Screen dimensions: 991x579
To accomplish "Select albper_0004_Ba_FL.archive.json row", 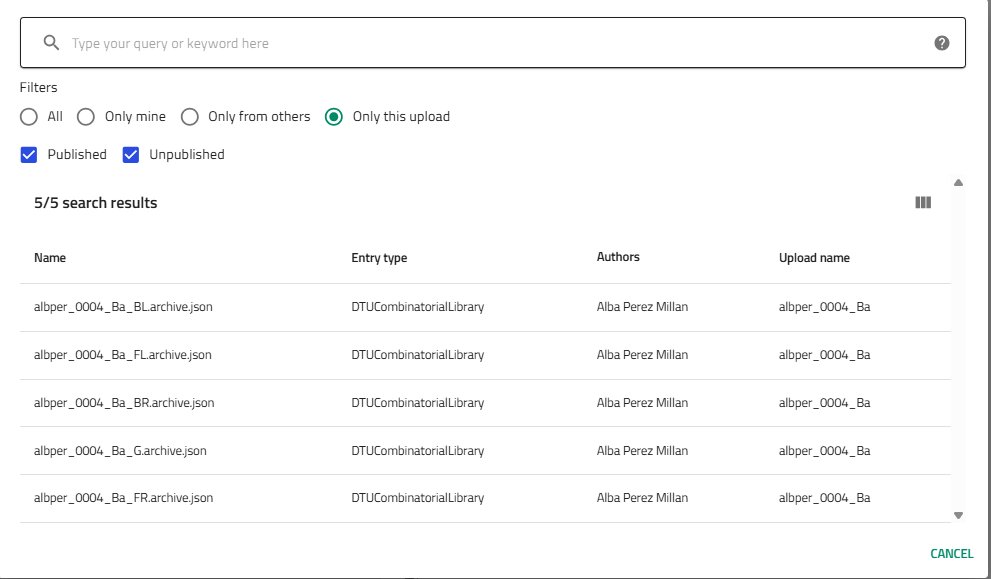I will [x=123, y=355].
